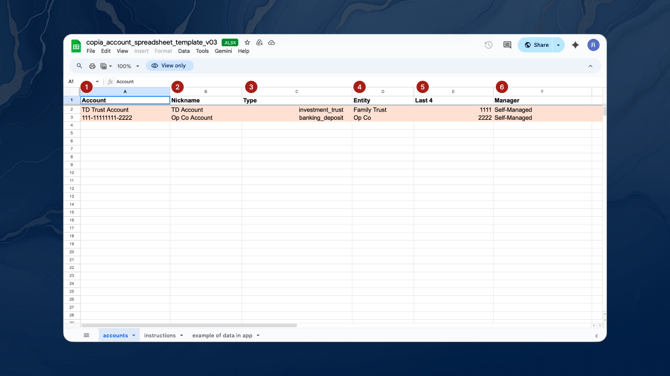Image resolution: width=670 pixels, height=376 pixels.
Task: Open the Name box dropdown arrow
Action: coord(97,82)
